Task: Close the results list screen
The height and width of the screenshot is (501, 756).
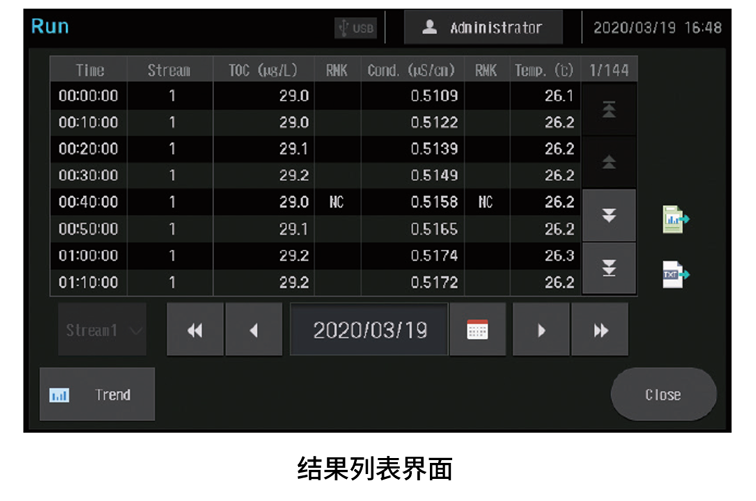Action: pyautogui.click(x=663, y=394)
